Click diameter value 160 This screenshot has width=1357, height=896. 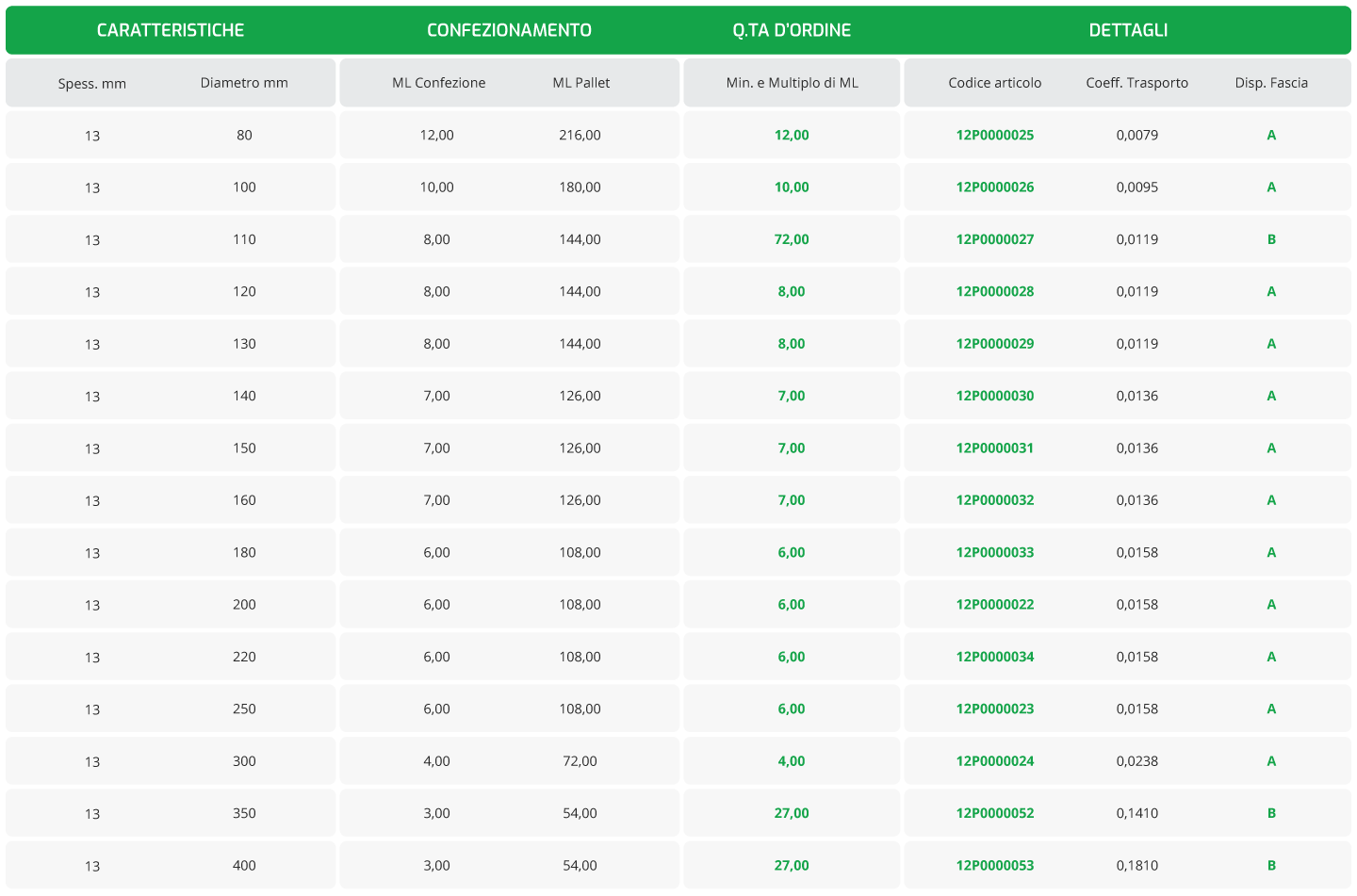(x=244, y=500)
